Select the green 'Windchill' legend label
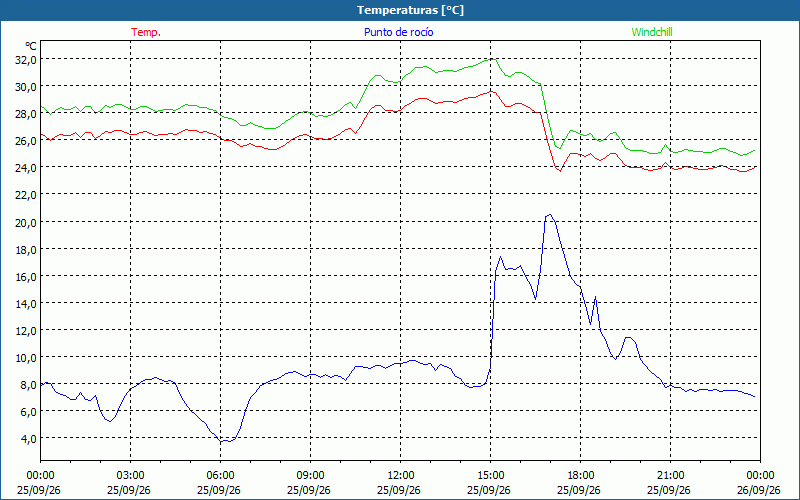Viewport: 800px width, 500px height. click(x=652, y=32)
